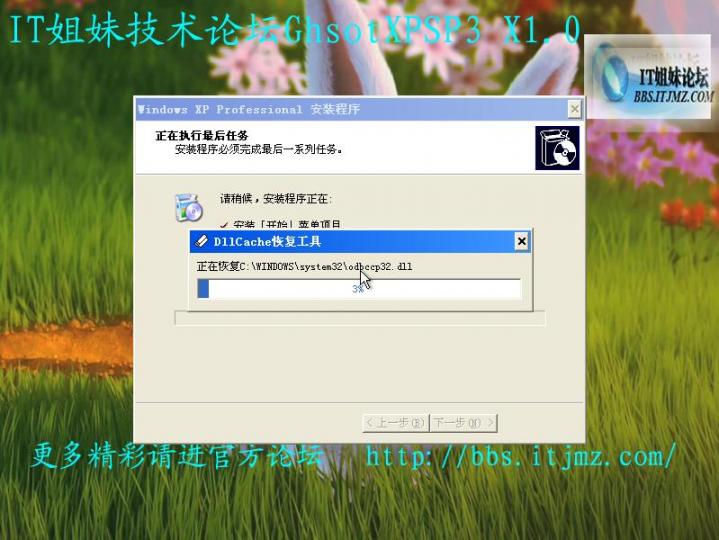Click the DllCache tool title bar icon
The width and height of the screenshot is (719, 540).
click(x=201, y=241)
